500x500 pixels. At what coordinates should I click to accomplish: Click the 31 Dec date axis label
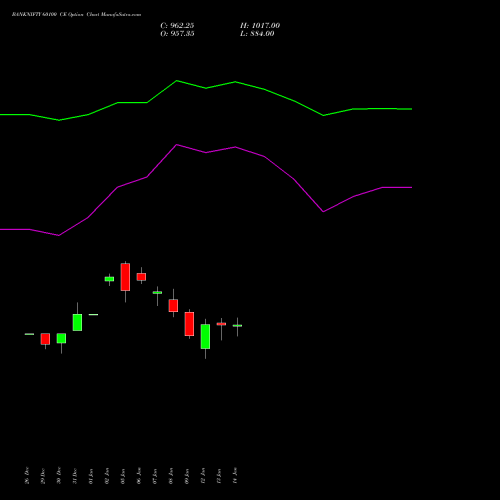click(x=75, y=476)
